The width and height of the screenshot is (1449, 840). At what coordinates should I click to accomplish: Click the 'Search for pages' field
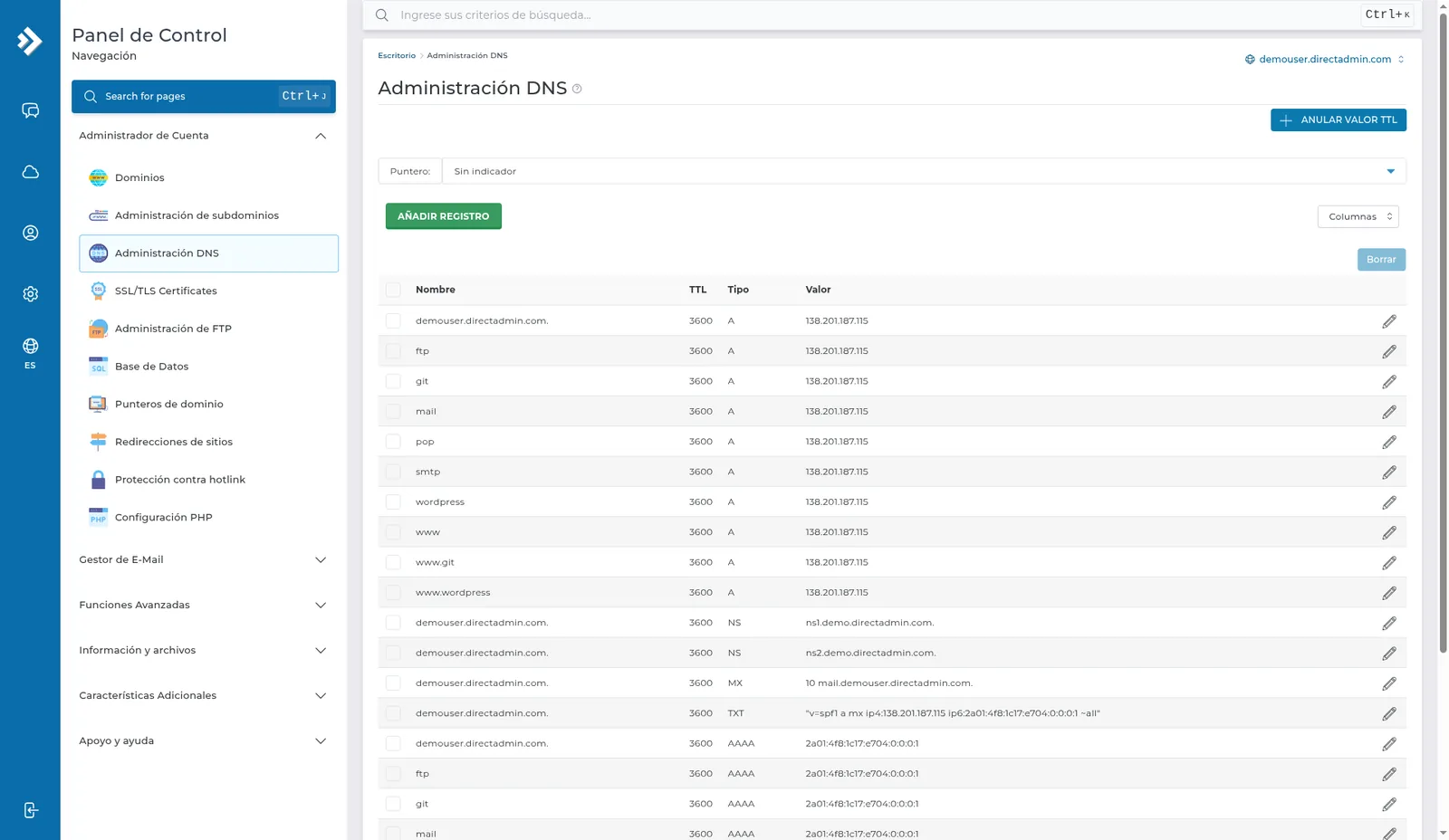(x=203, y=96)
